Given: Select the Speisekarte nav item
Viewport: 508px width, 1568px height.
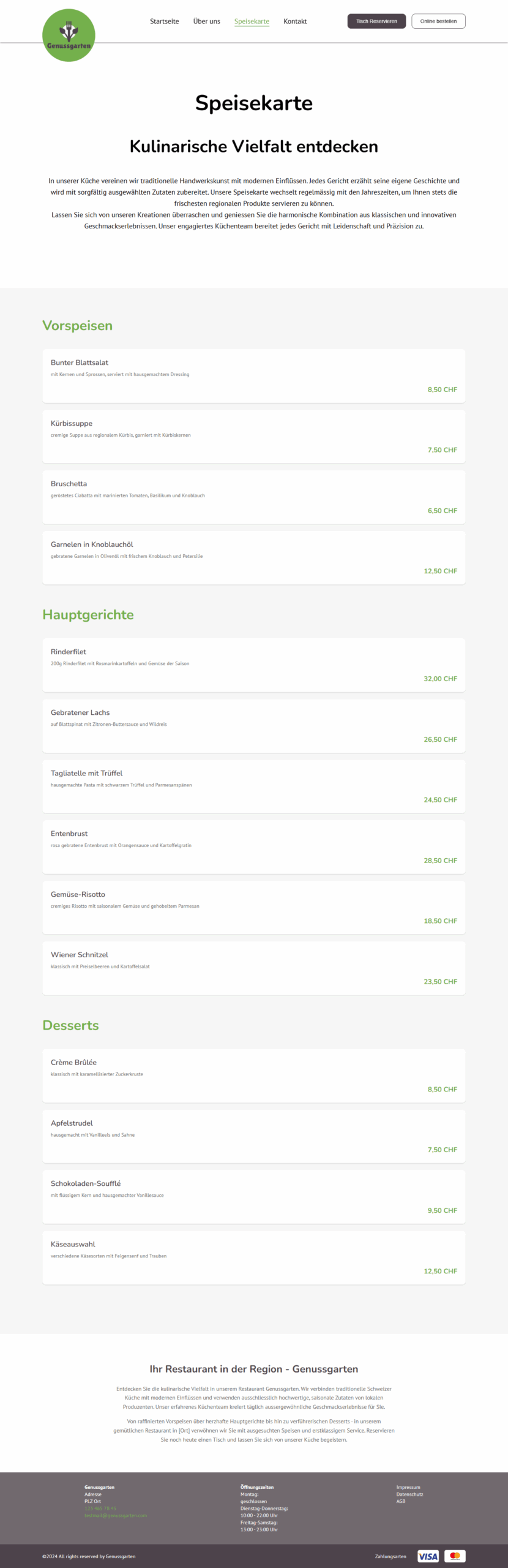Looking at the screenshot, I should (x=252, y=21).
